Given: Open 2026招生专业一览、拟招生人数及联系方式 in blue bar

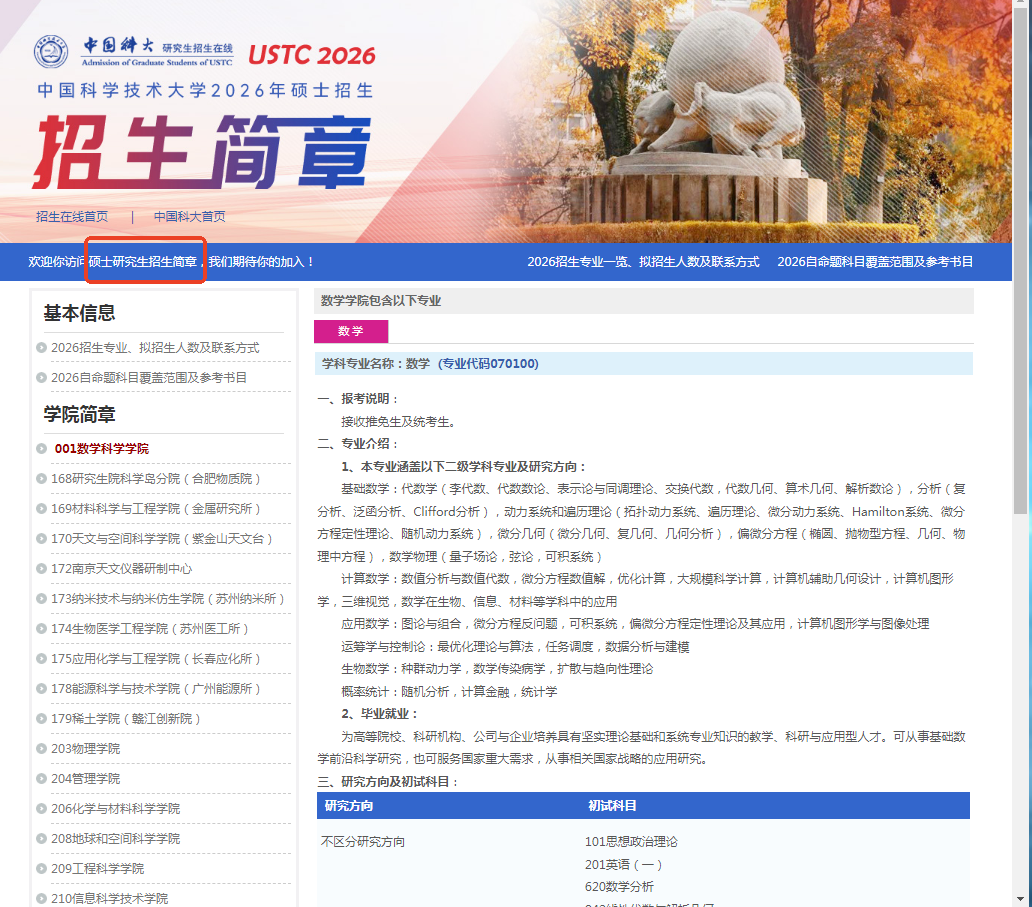Looking at the screenshot, I should click(x=643, y=262).
